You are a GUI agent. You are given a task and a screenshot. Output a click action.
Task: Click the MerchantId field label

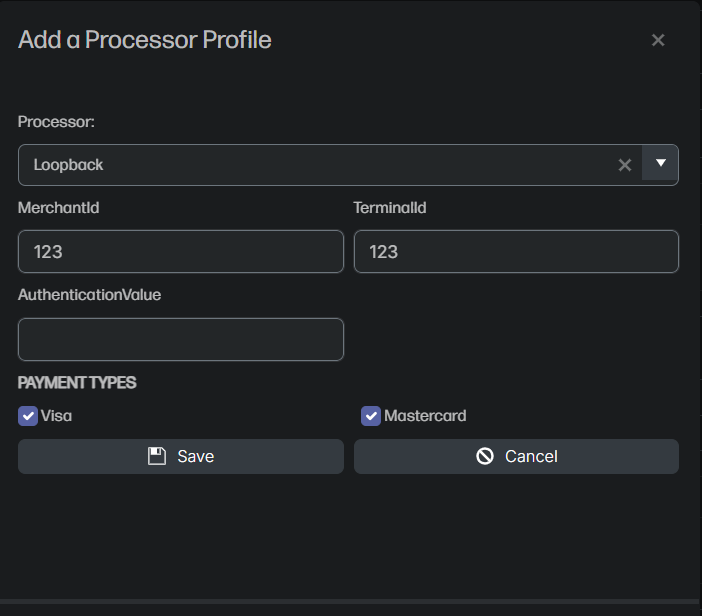(59, 208)
